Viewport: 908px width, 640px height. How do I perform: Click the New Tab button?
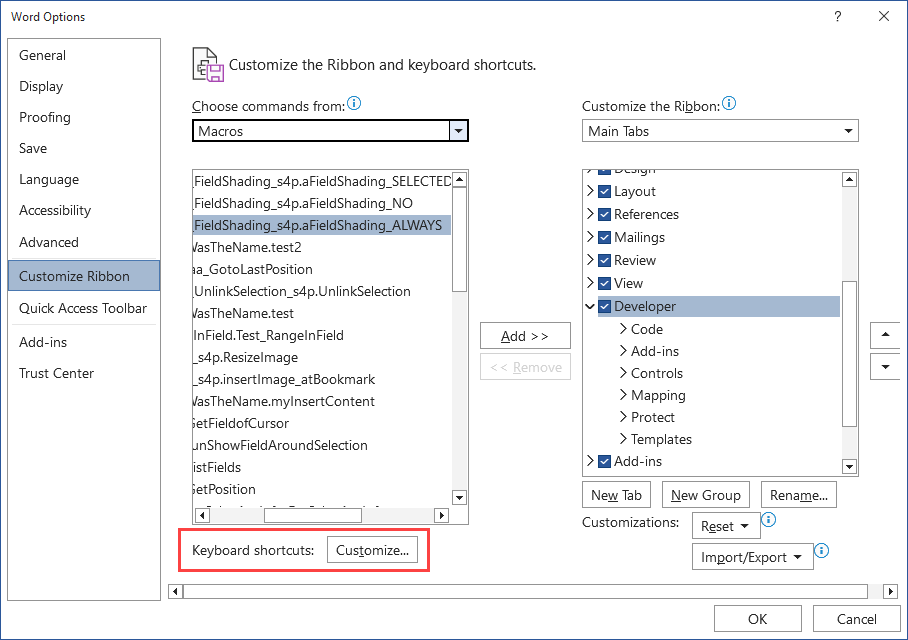click(x=616, y=495)
